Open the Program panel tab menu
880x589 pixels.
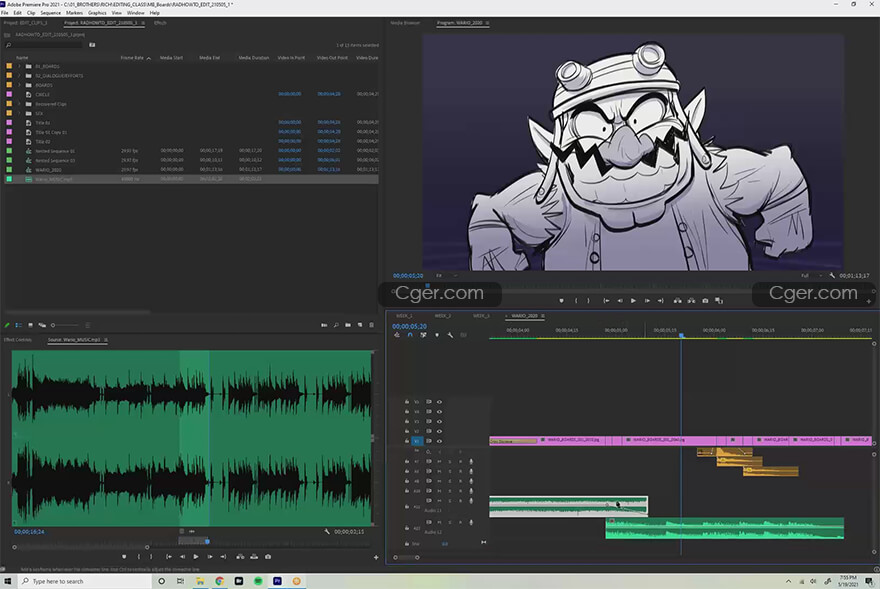tap(487, 23)
